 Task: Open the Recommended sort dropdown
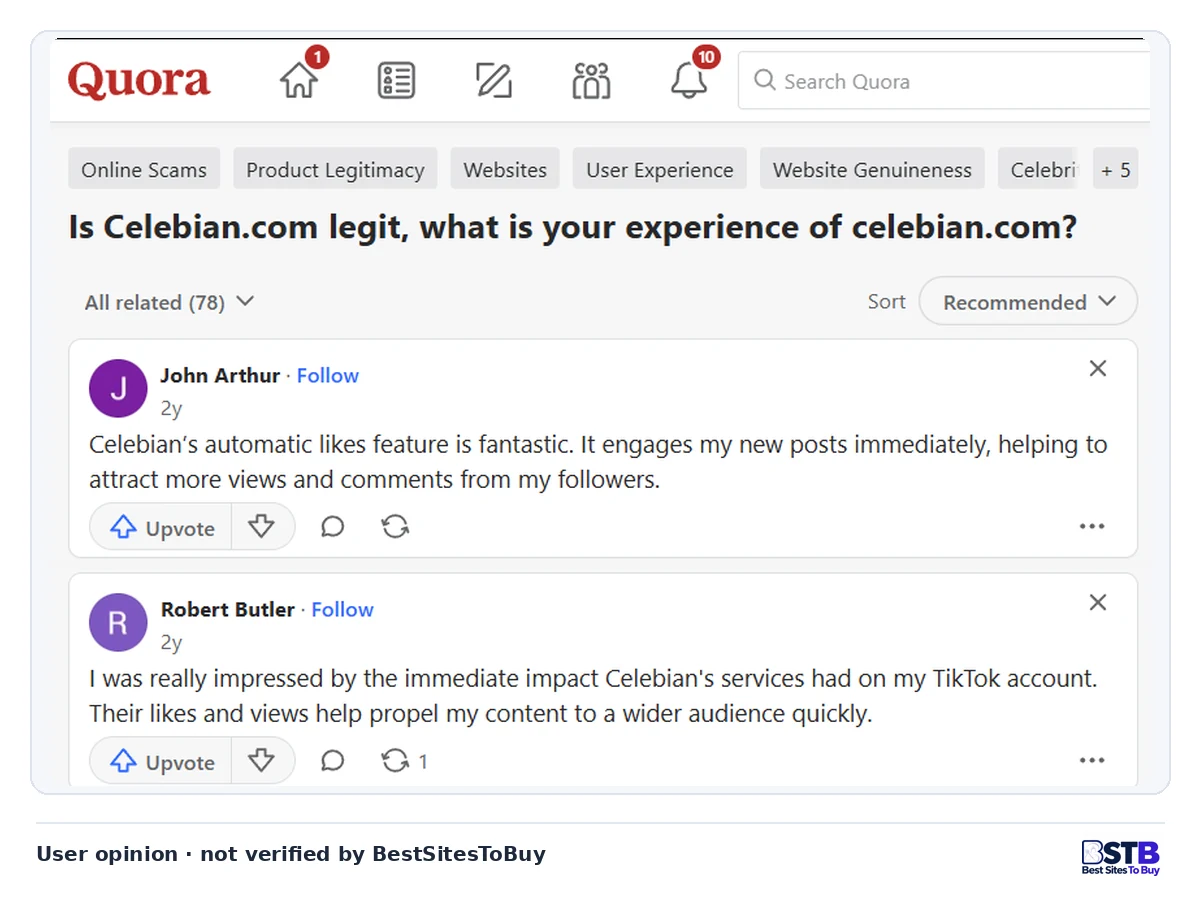1028,302
